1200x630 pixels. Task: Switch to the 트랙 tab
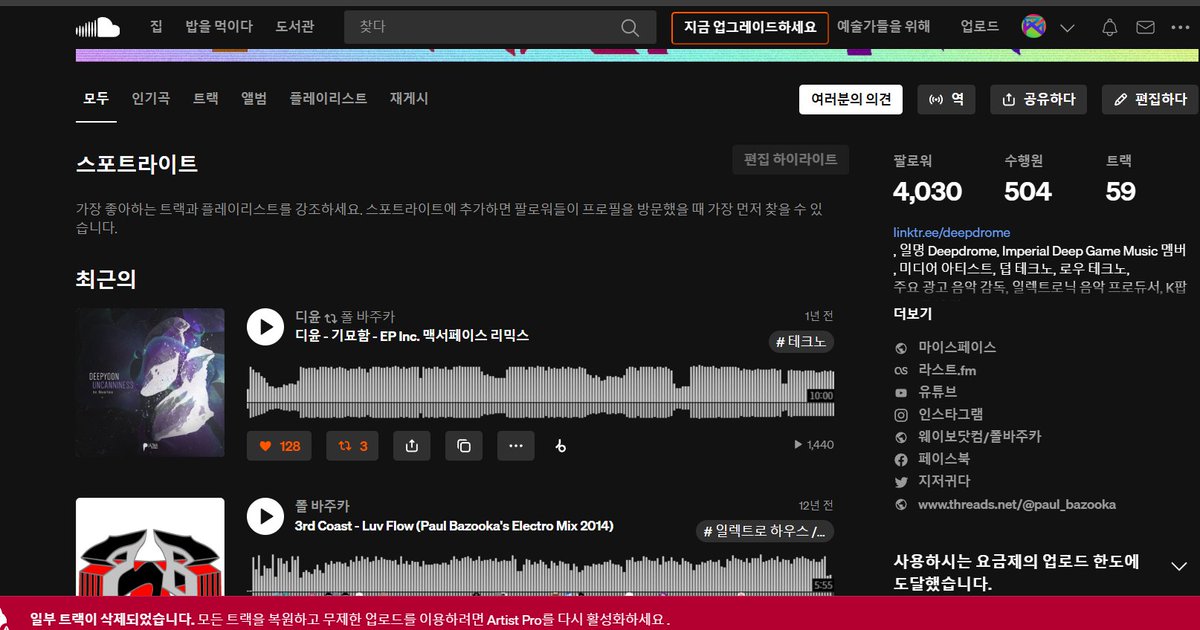coord(205,98)
